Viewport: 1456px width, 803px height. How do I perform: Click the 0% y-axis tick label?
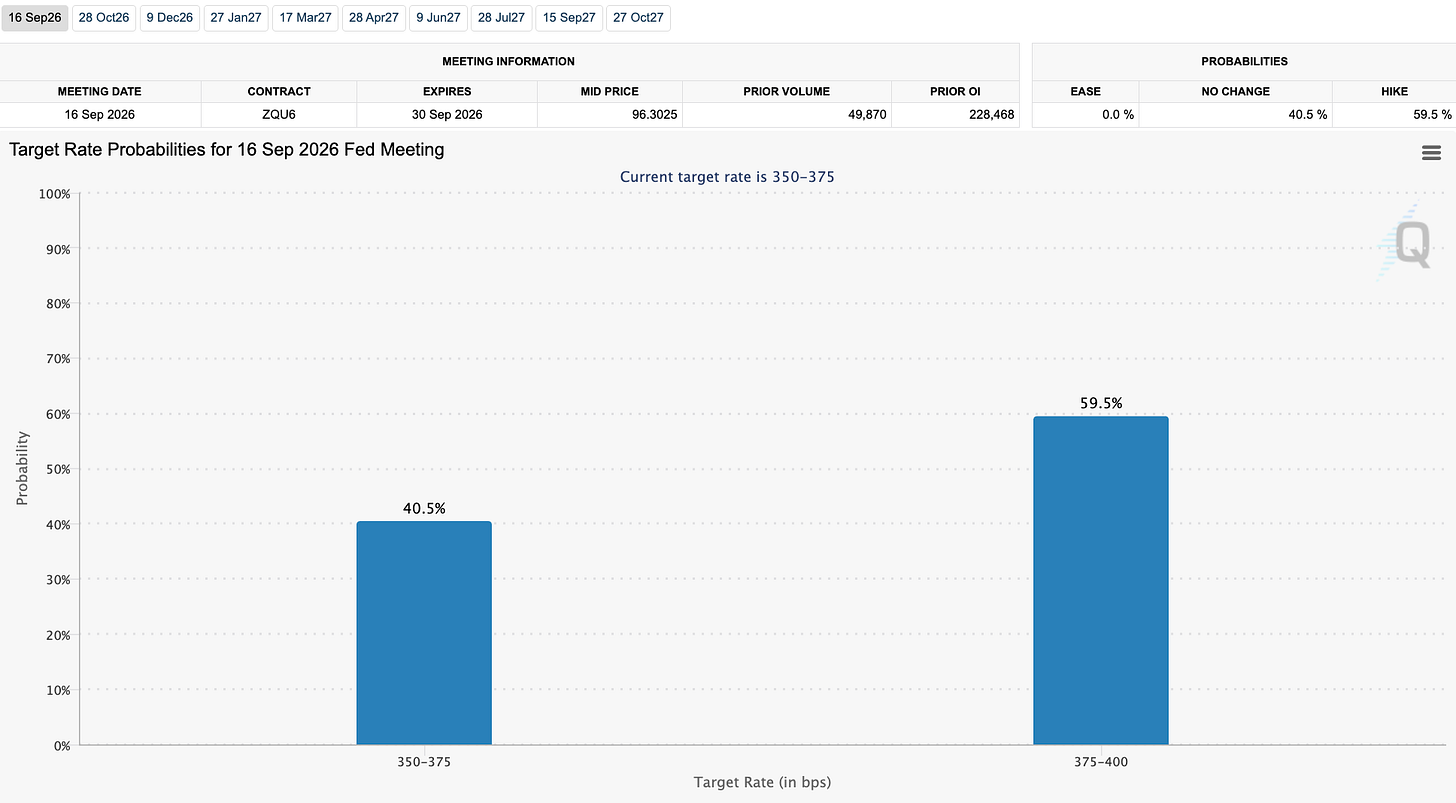[60, 745]
